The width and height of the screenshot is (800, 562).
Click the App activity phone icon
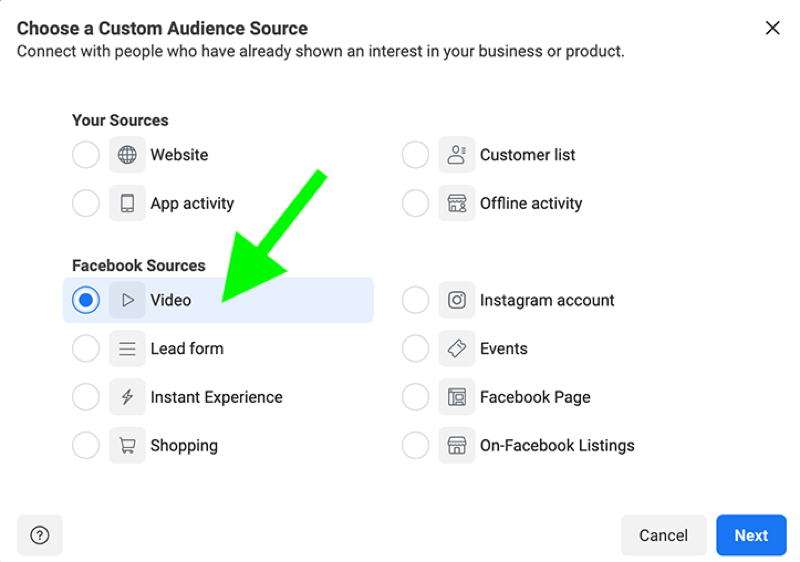coord(127,203)
